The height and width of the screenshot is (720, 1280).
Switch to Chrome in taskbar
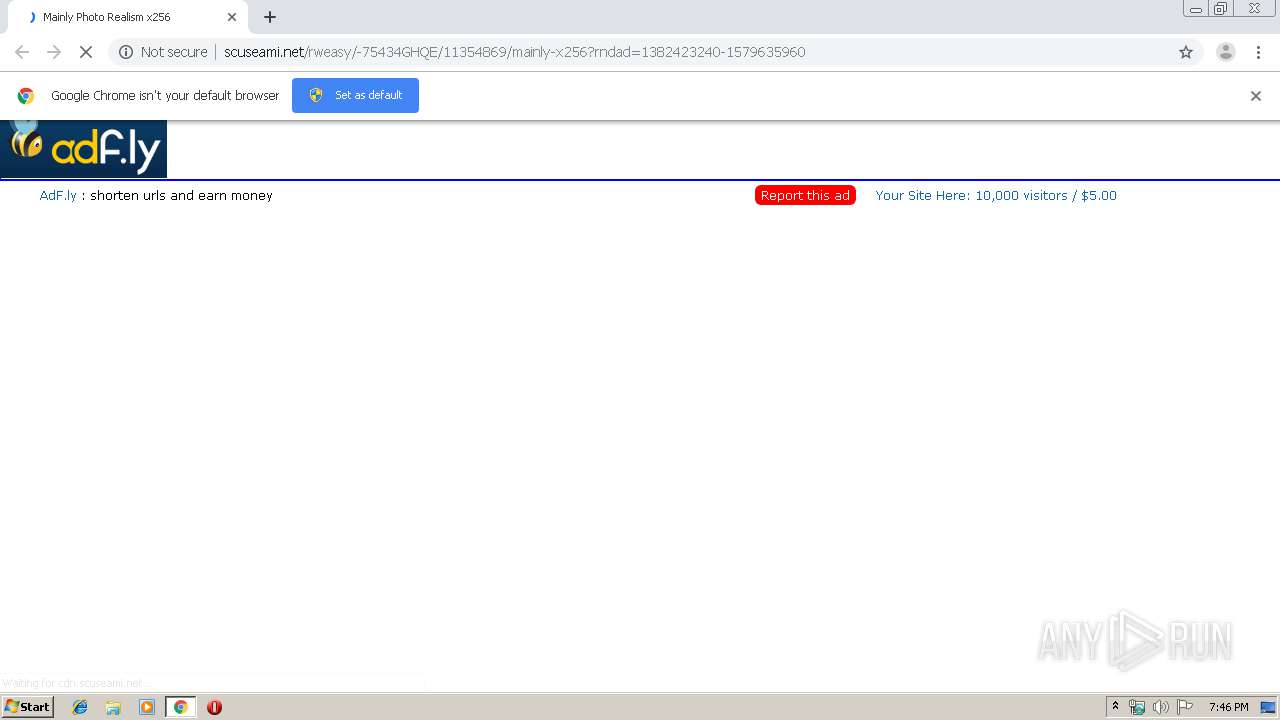[x=181, y=707]
